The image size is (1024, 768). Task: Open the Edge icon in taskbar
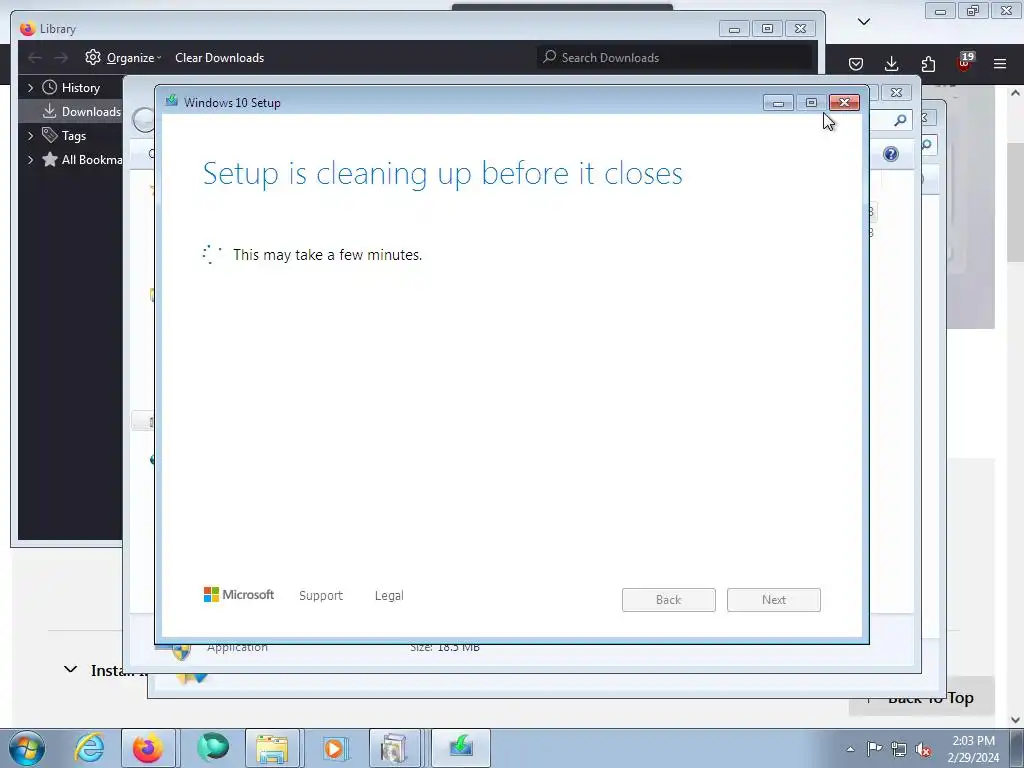click(213, 748)
